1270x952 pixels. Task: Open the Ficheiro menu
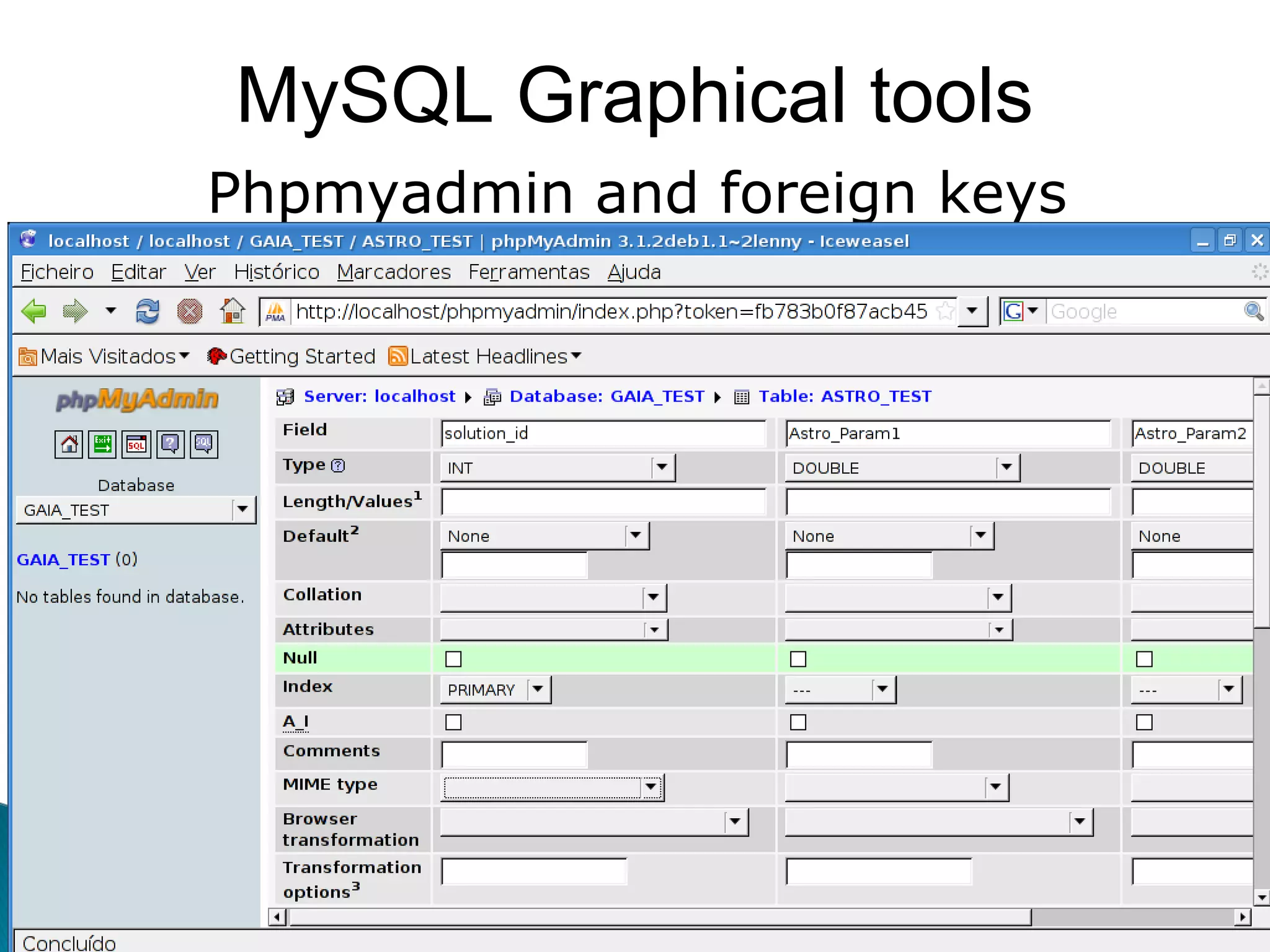[57, 272]
